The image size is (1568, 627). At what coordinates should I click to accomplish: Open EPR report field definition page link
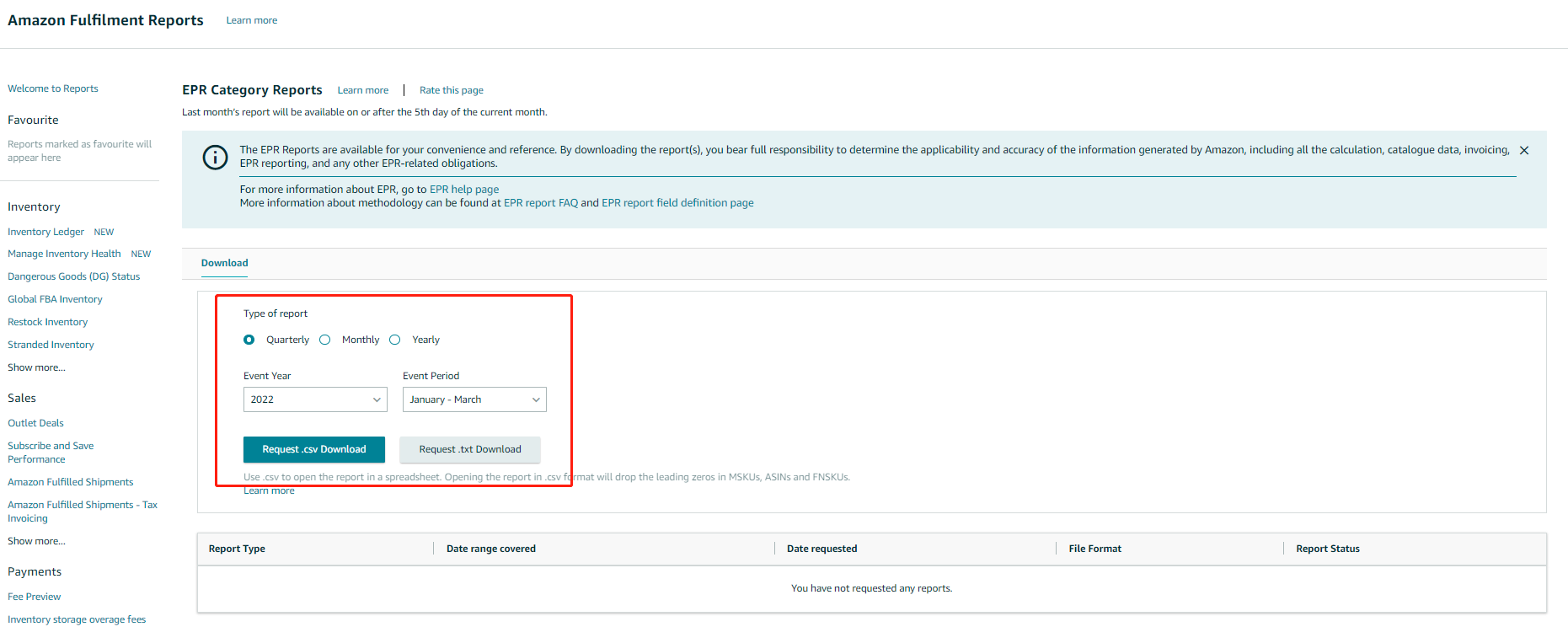(677, 203)
